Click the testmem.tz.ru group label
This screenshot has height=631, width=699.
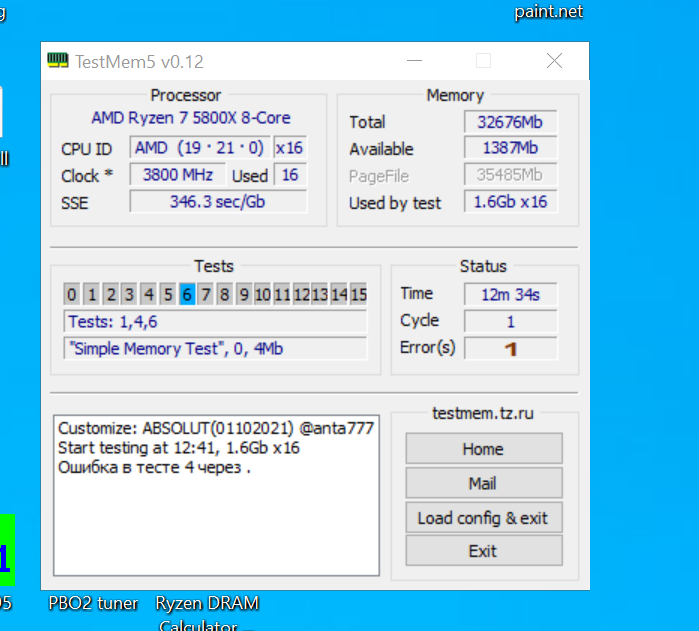pos(483,413)
